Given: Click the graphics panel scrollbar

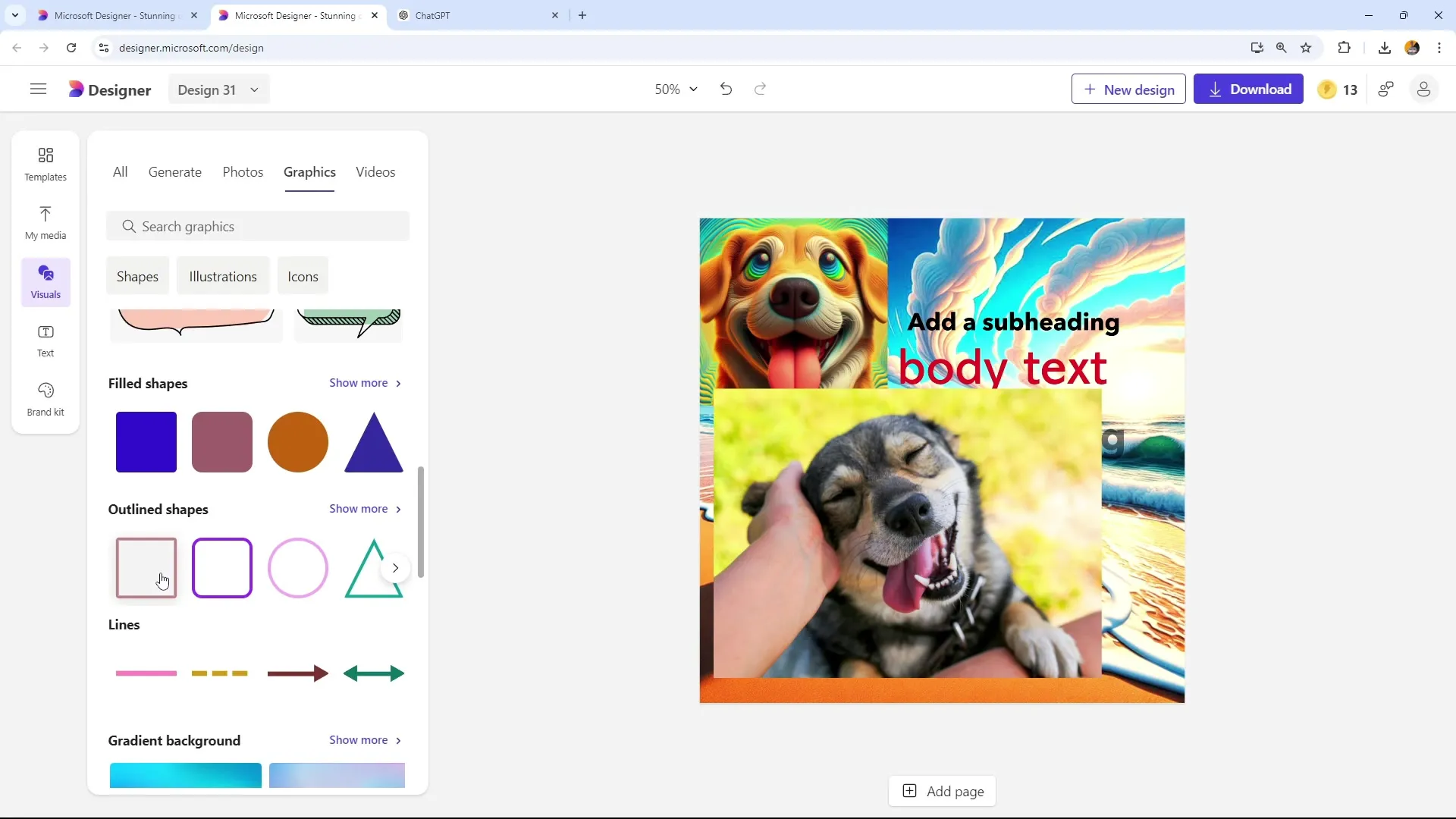Looking at the screenshot, I should tap(421, 522).
